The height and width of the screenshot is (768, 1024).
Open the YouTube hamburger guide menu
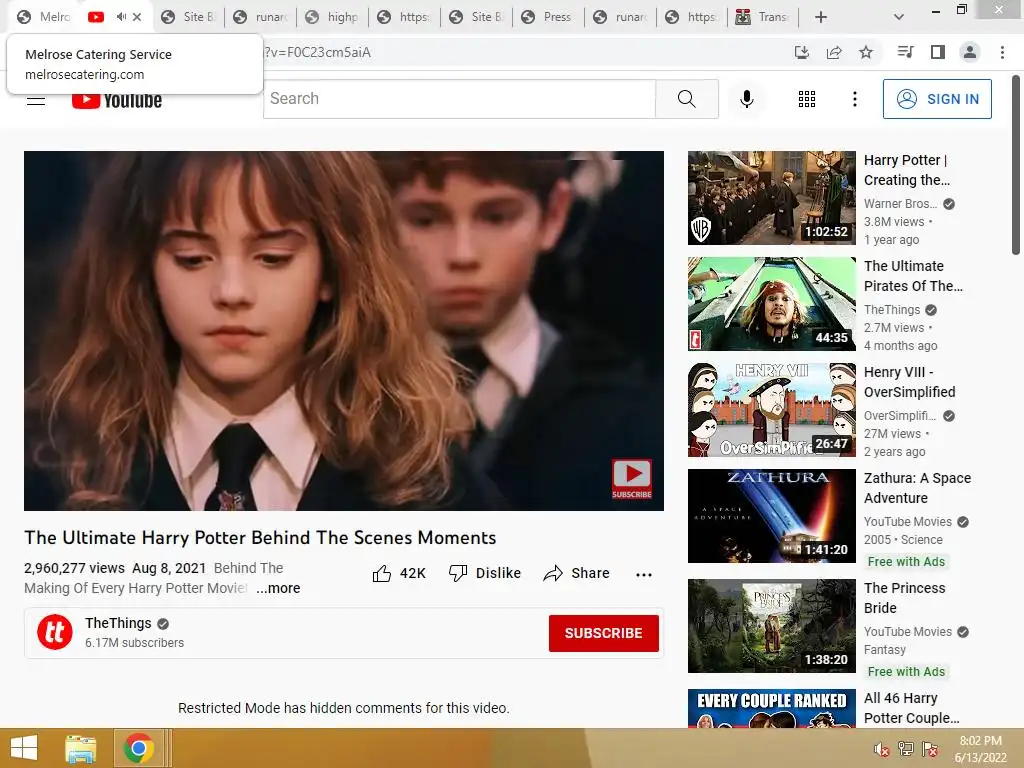(x=36, y=99)
